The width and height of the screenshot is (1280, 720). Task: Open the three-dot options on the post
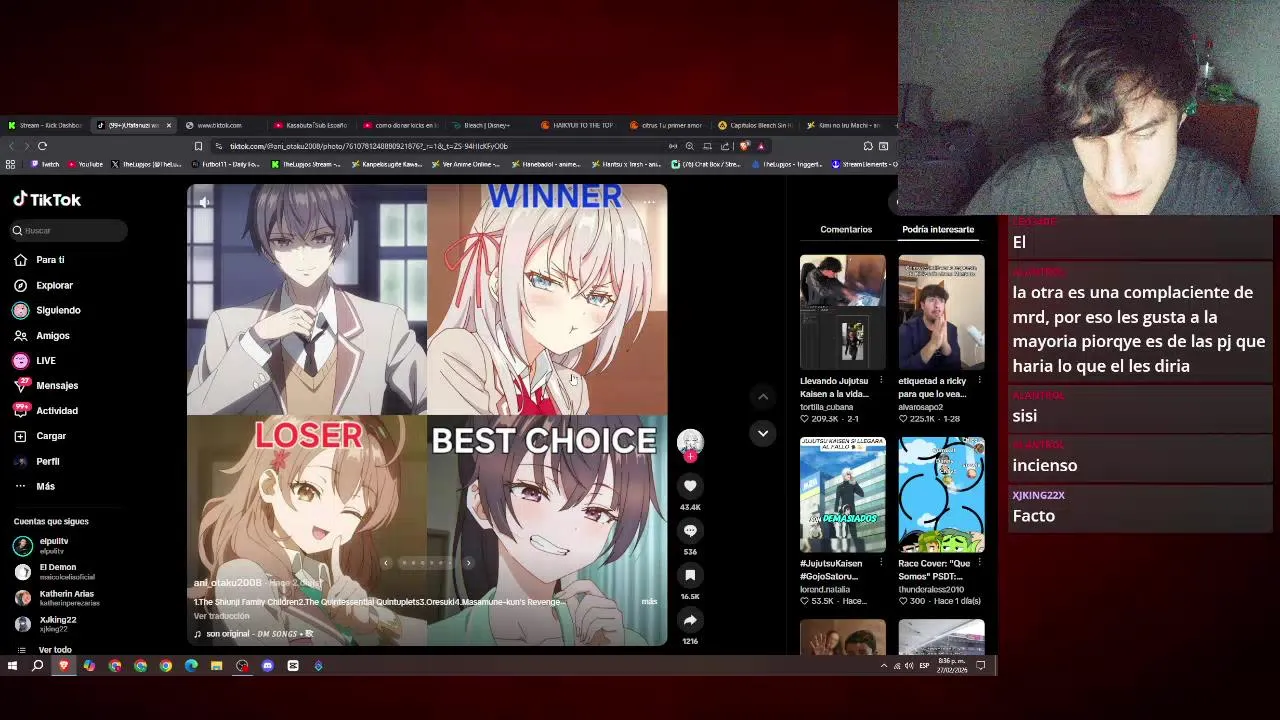tap(649, 202)
